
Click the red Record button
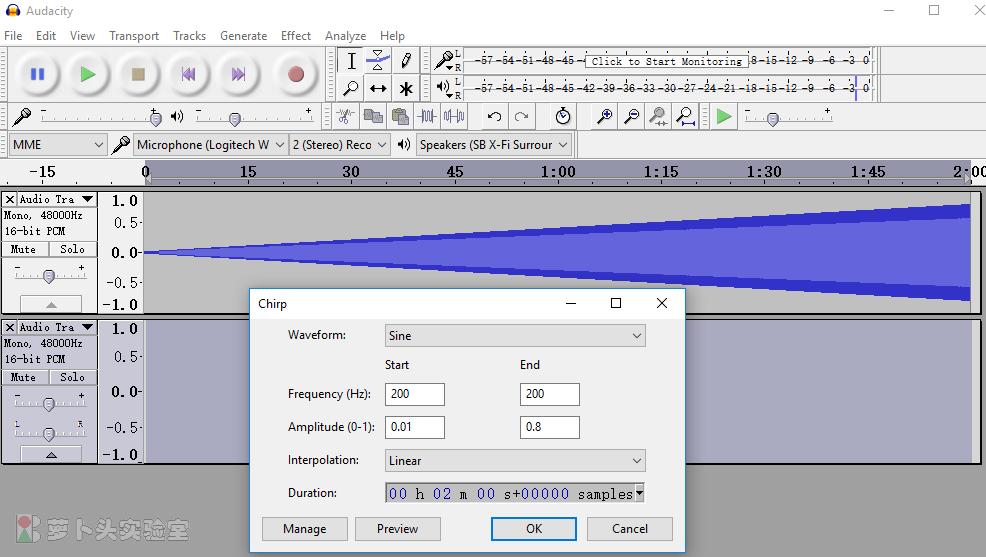(x=296, y=74)
